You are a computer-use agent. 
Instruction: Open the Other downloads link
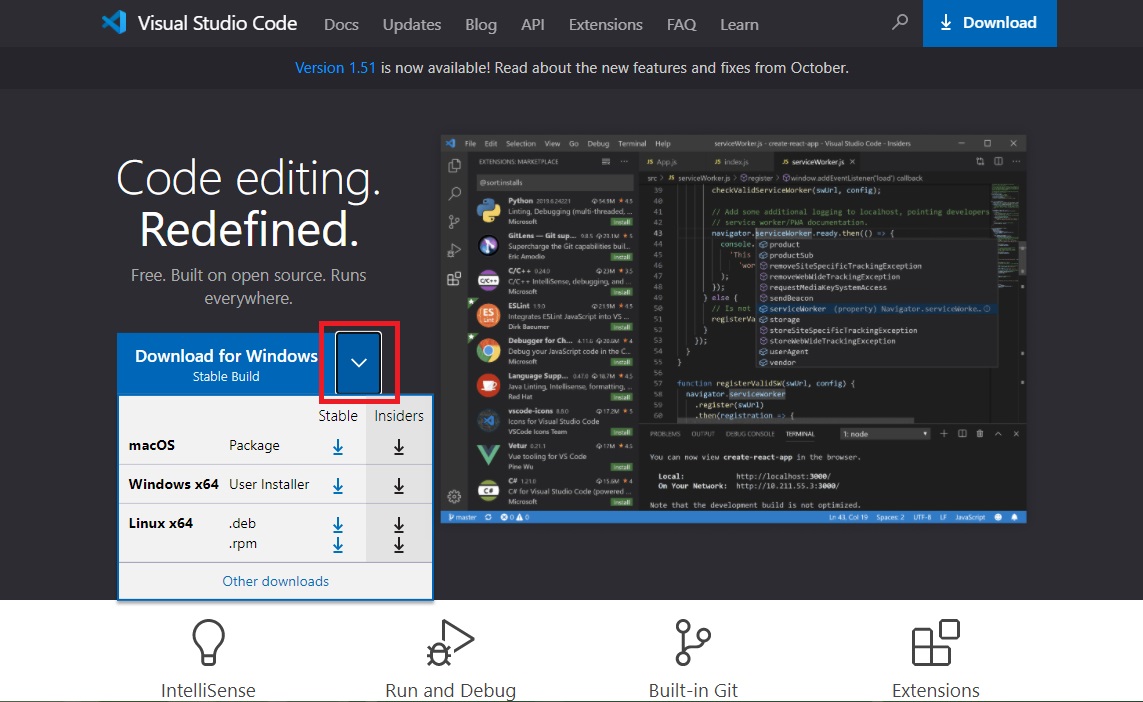coord(276,581)
